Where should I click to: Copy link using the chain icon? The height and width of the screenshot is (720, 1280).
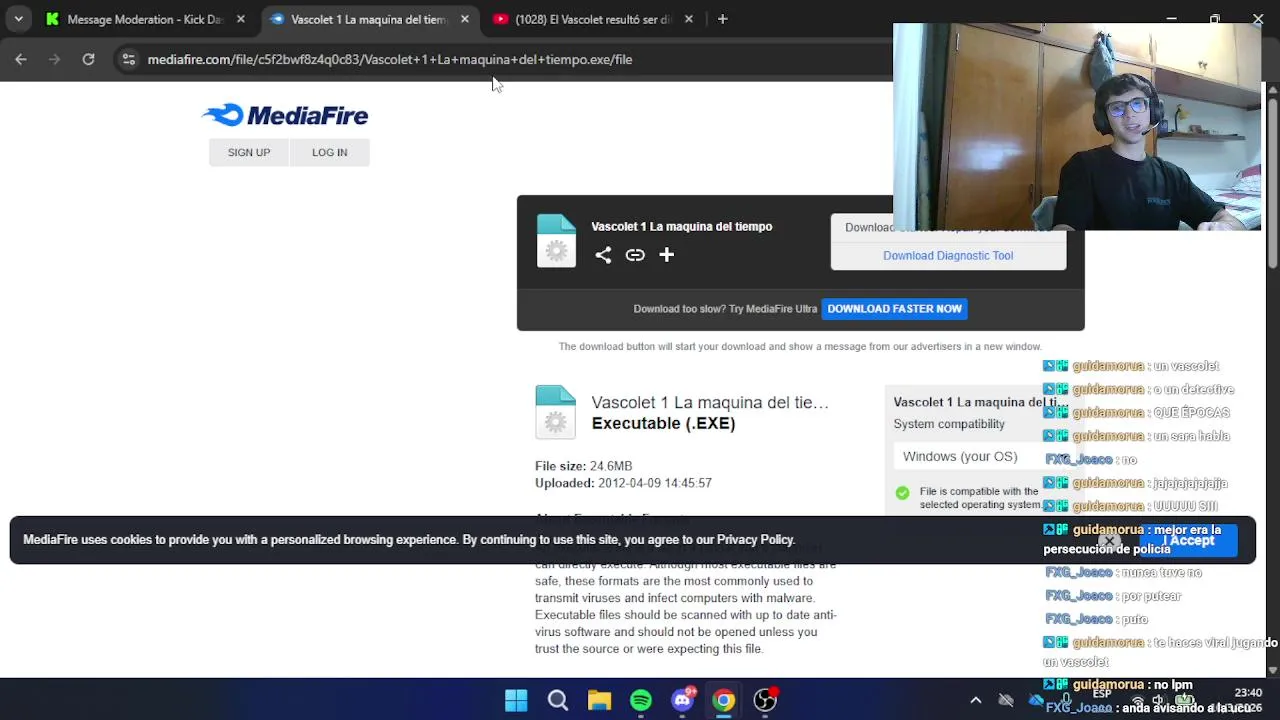[635, 255]
